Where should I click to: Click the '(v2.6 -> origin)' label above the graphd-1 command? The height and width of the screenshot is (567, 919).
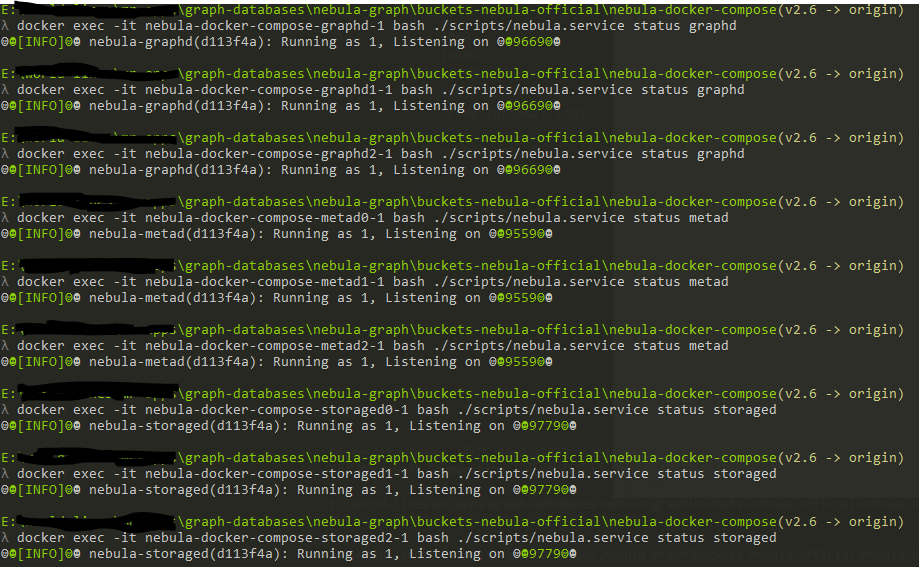(x=840, y=9)
